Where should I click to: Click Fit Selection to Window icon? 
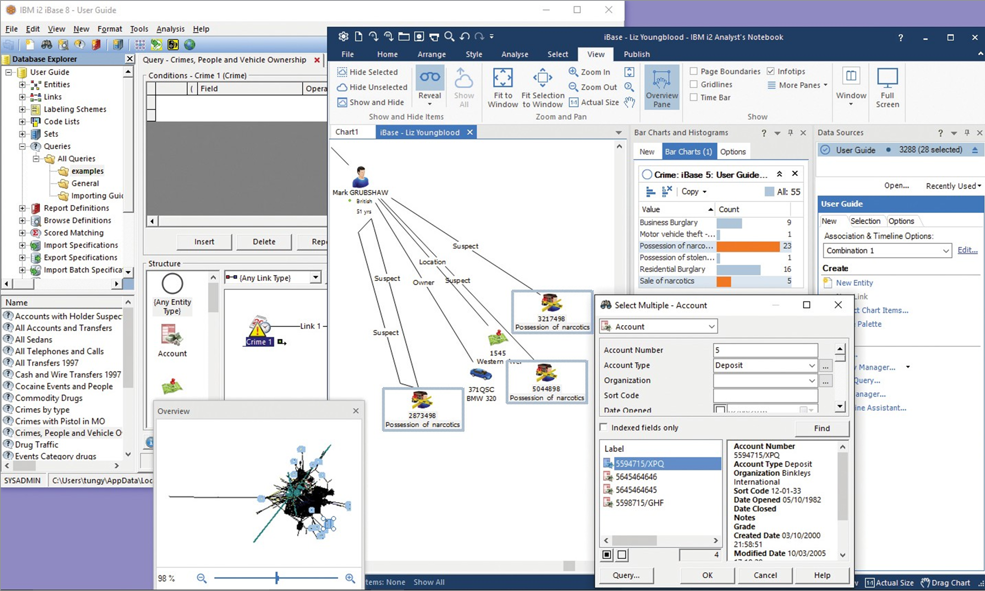[542, 79]
